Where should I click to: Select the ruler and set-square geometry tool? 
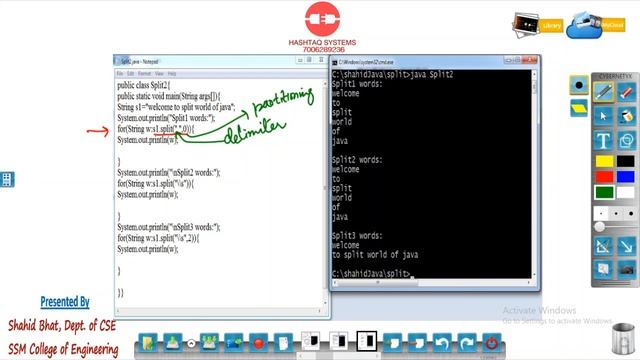coord(603,246)
